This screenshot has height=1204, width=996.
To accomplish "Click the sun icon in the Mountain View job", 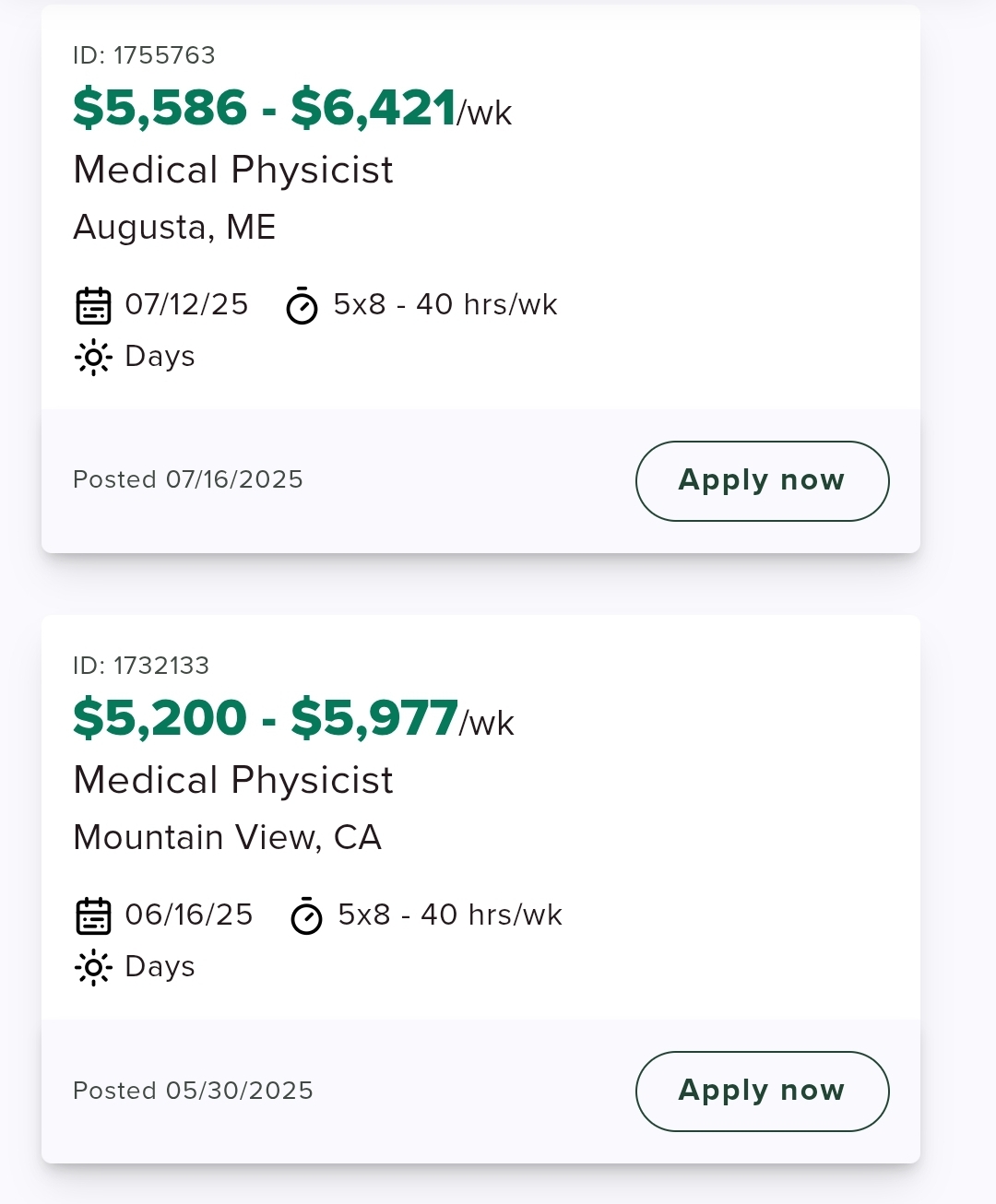I will tap(93, 967).
